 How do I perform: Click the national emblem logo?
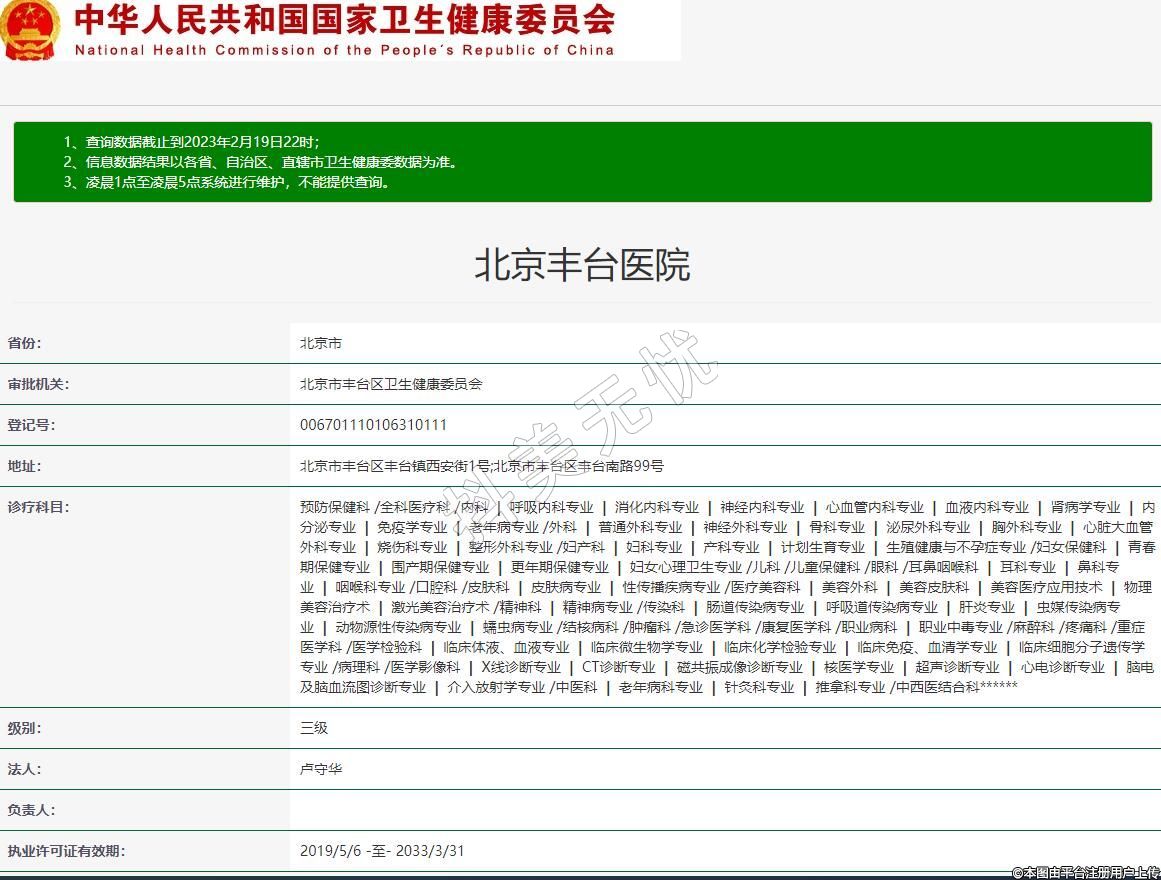click(x=31, y=31)
